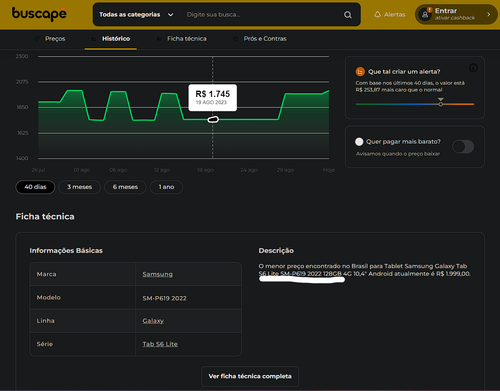This screenshot has height=391, width=500.
Task: Click the 'Que tal criar um alerta?' title
Action: click(x=404, y=72)
